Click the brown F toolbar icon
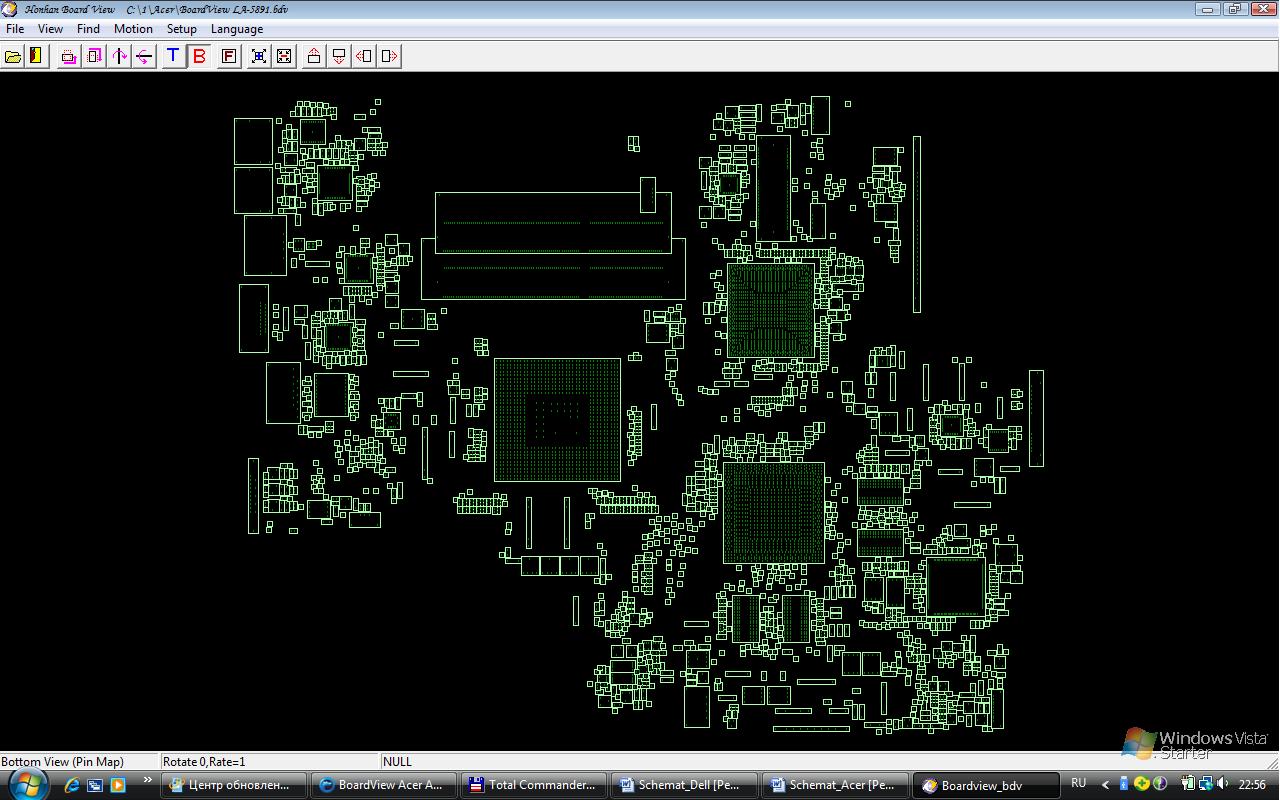Viewport: 1280px width, 800px height. [x=229, y=56]
